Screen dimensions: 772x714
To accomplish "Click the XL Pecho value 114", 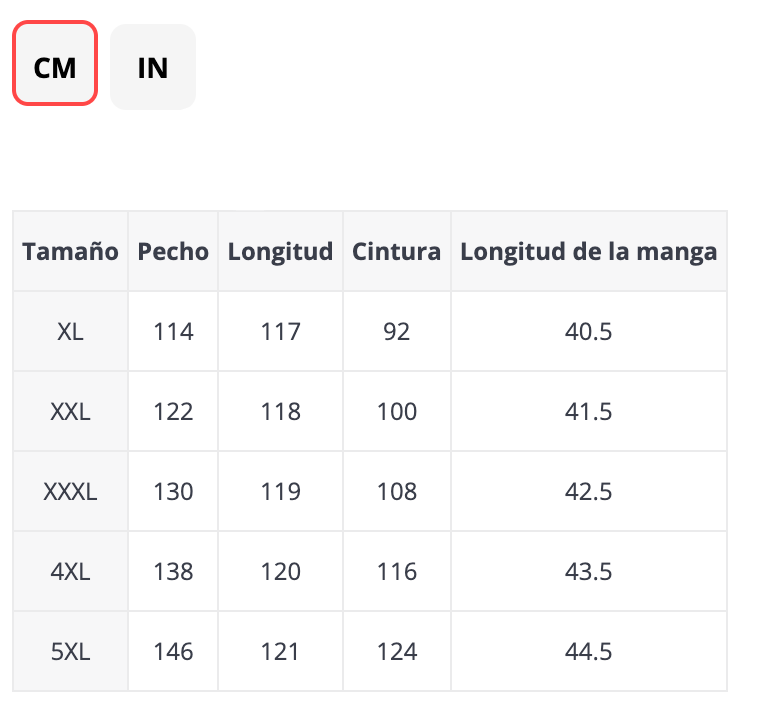I will point(173,331).
